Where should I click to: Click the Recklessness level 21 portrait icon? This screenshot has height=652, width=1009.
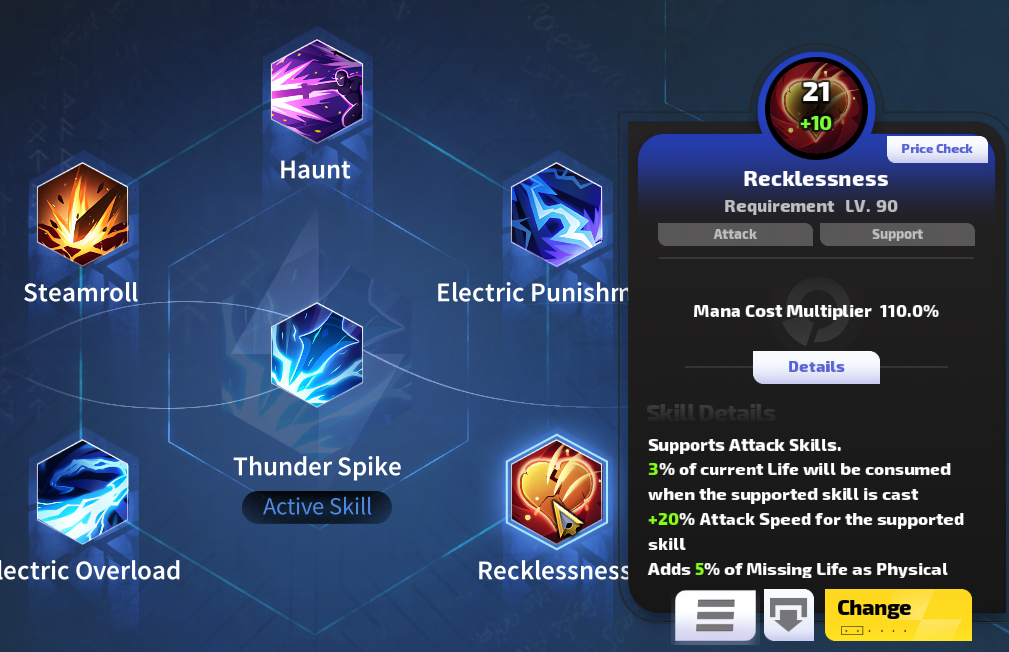816,107
